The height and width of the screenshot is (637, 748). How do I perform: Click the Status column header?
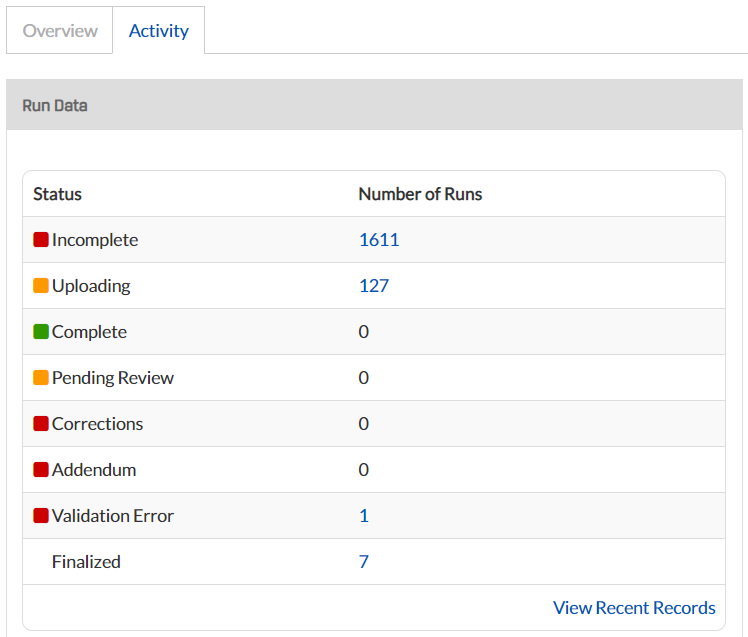(57, 194)
